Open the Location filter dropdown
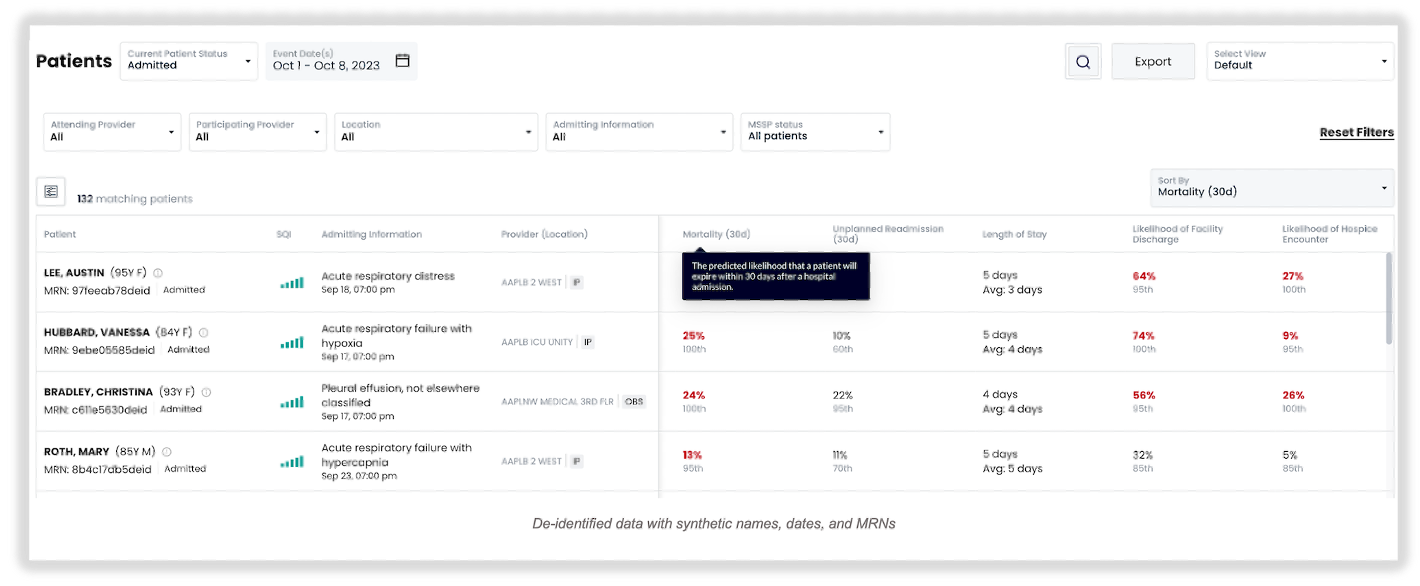This screenshot has width=1420, height=586. [x=436, y=131]
